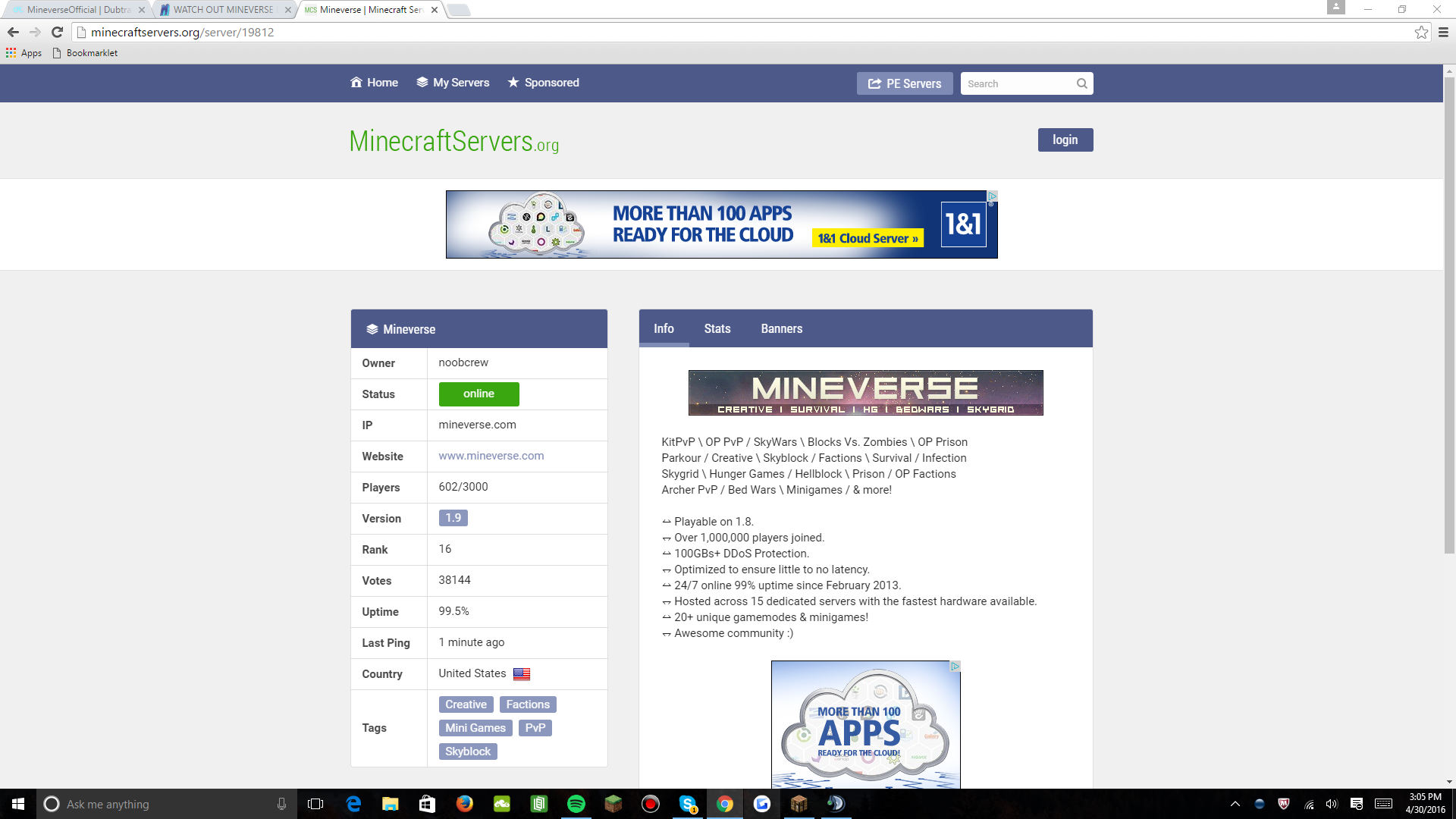The height and width of the screenshot is (819, 1456).
Task: Click the mineverse.com IP text
Action: point(477,425)
